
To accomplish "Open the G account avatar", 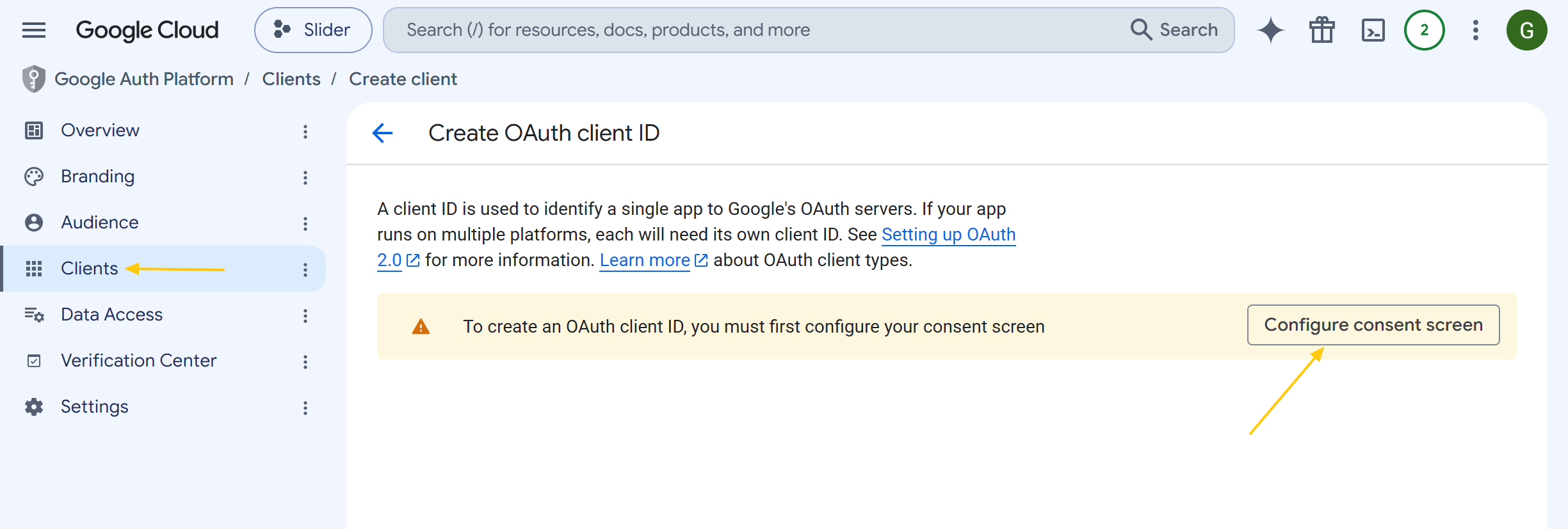I will (1527, 30).
